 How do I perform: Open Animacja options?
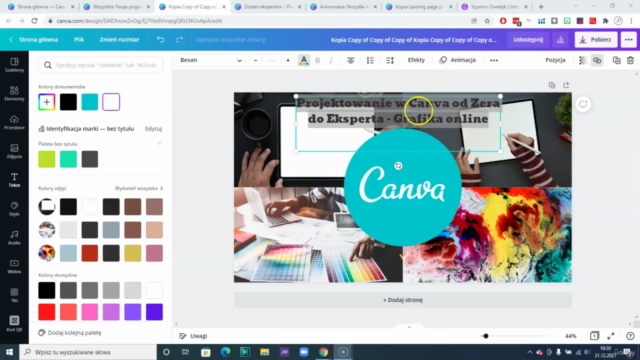pyautogui.click(x=458, y=60)
